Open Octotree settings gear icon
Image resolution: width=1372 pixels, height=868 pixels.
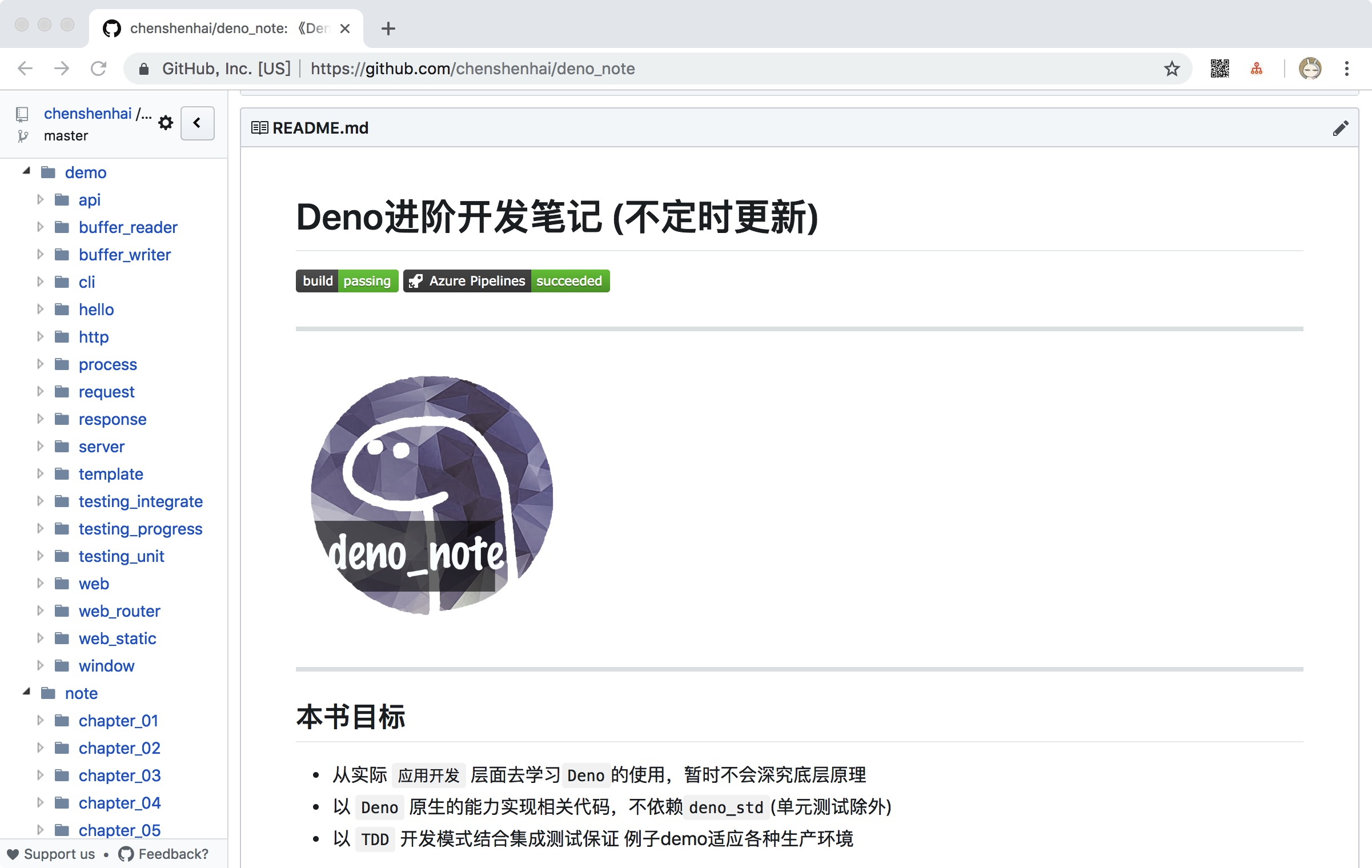tap(166, 123)
